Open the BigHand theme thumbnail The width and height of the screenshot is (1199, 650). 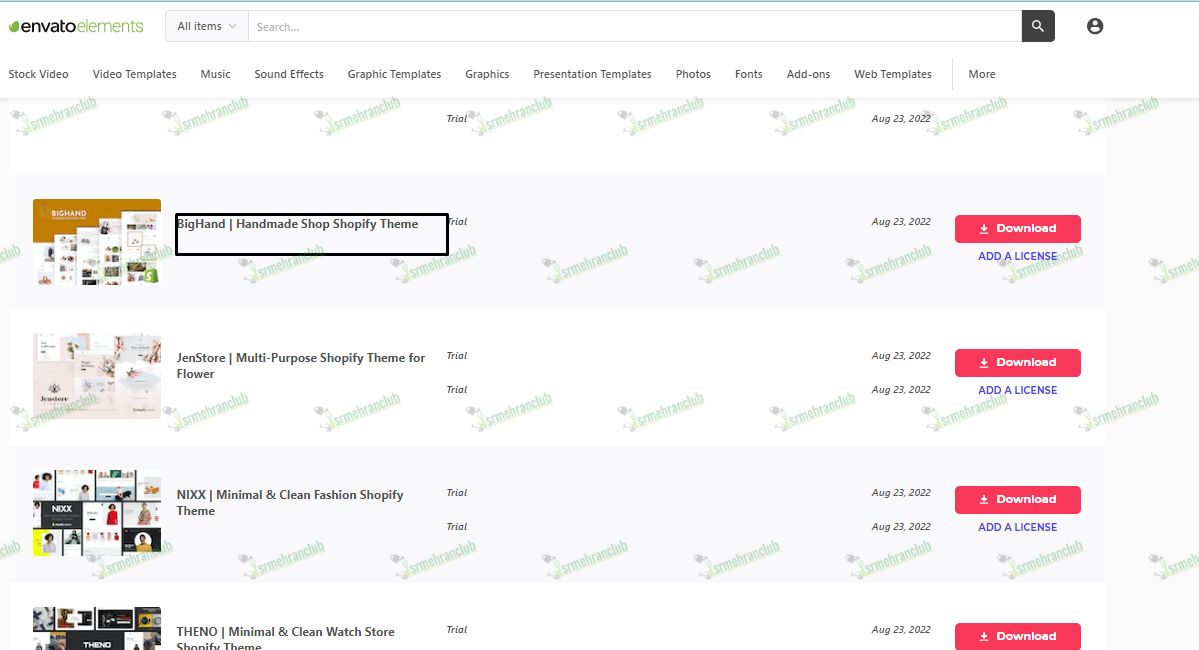[x=97, y=242]
